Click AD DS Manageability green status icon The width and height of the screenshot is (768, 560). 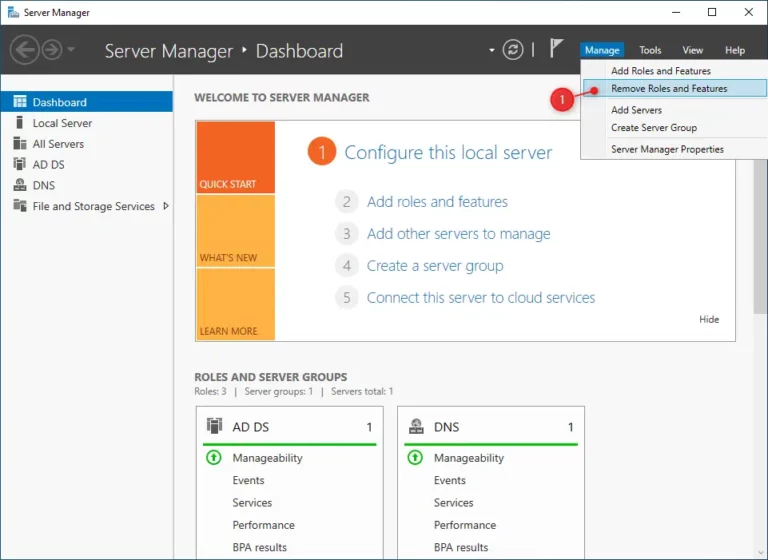214,458
